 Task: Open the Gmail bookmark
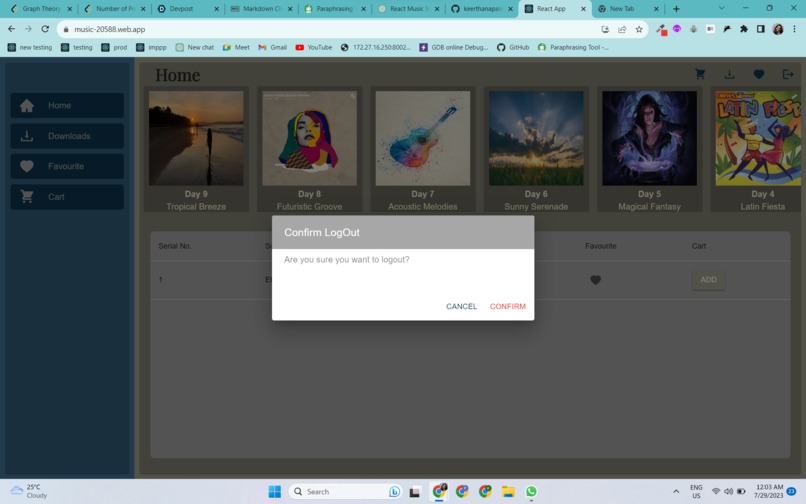(272, 47)
